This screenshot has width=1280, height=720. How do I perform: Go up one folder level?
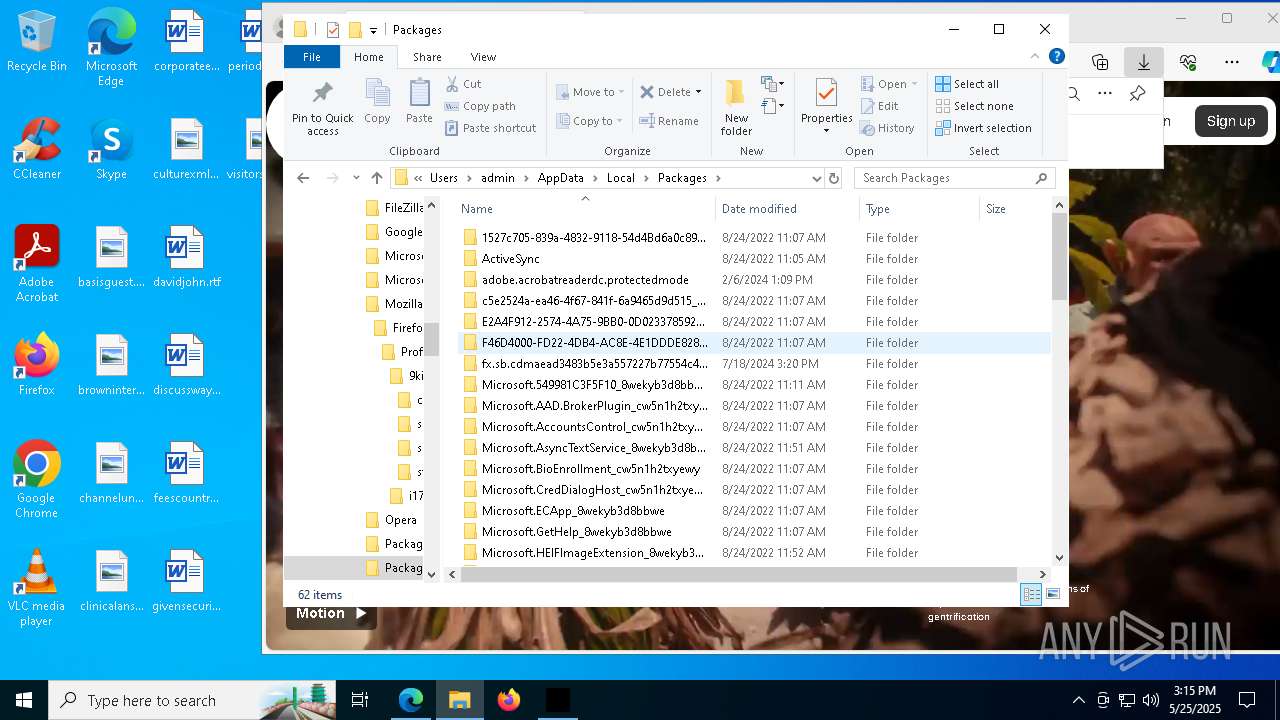(376, 178)
